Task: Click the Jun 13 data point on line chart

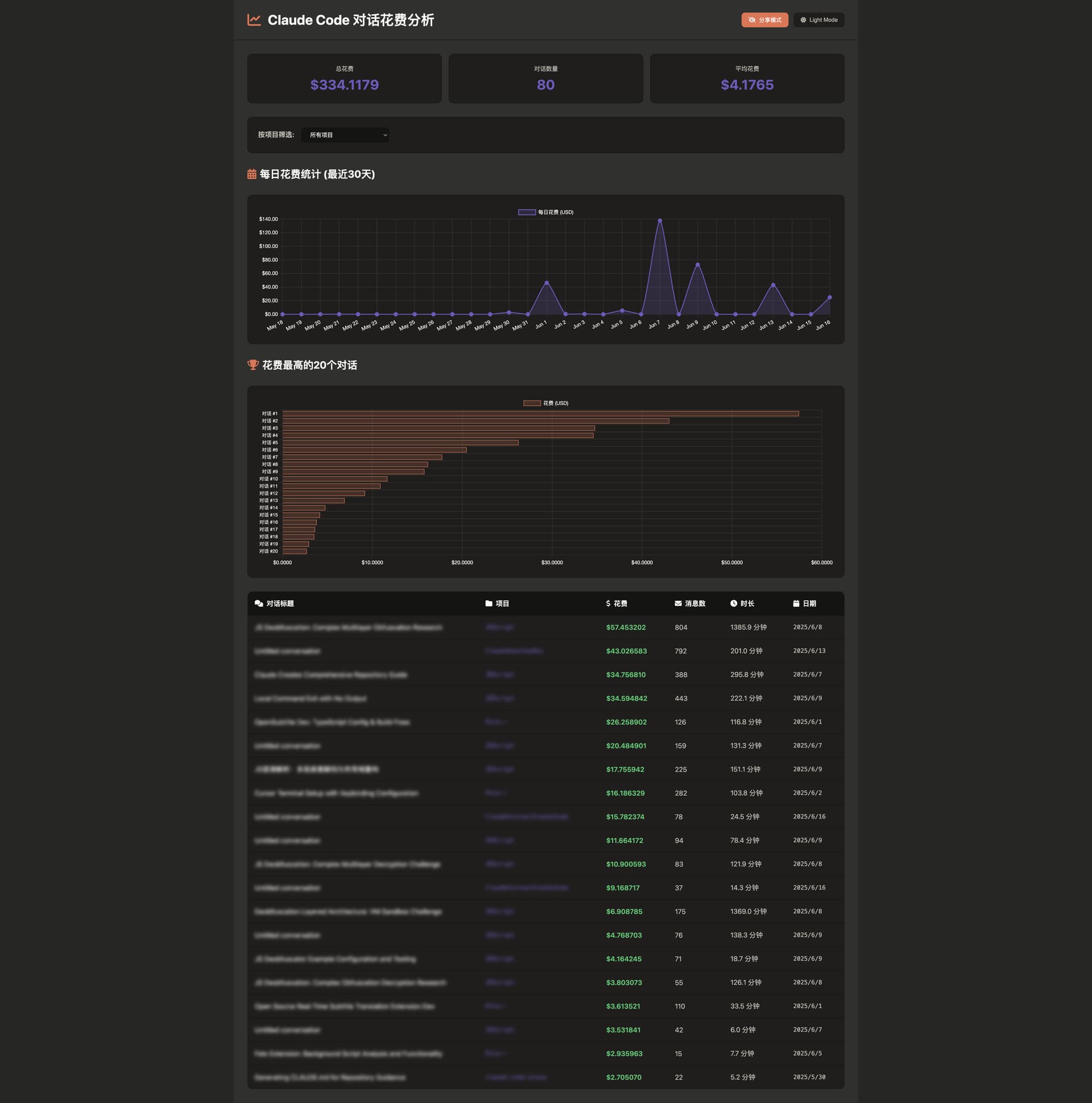Action: [773, 285]
